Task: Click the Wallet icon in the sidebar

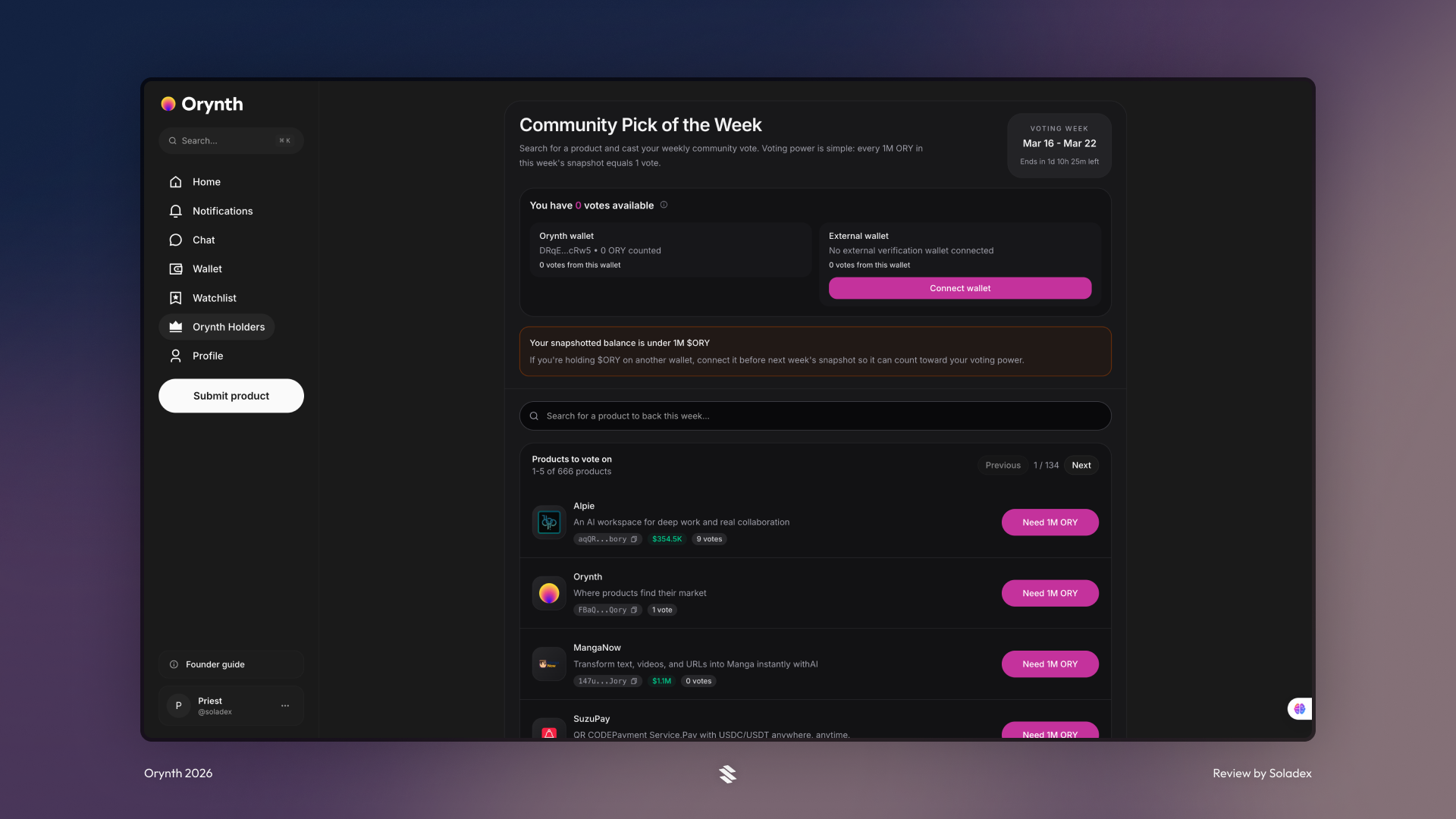Action: click(x=176, y=269)
